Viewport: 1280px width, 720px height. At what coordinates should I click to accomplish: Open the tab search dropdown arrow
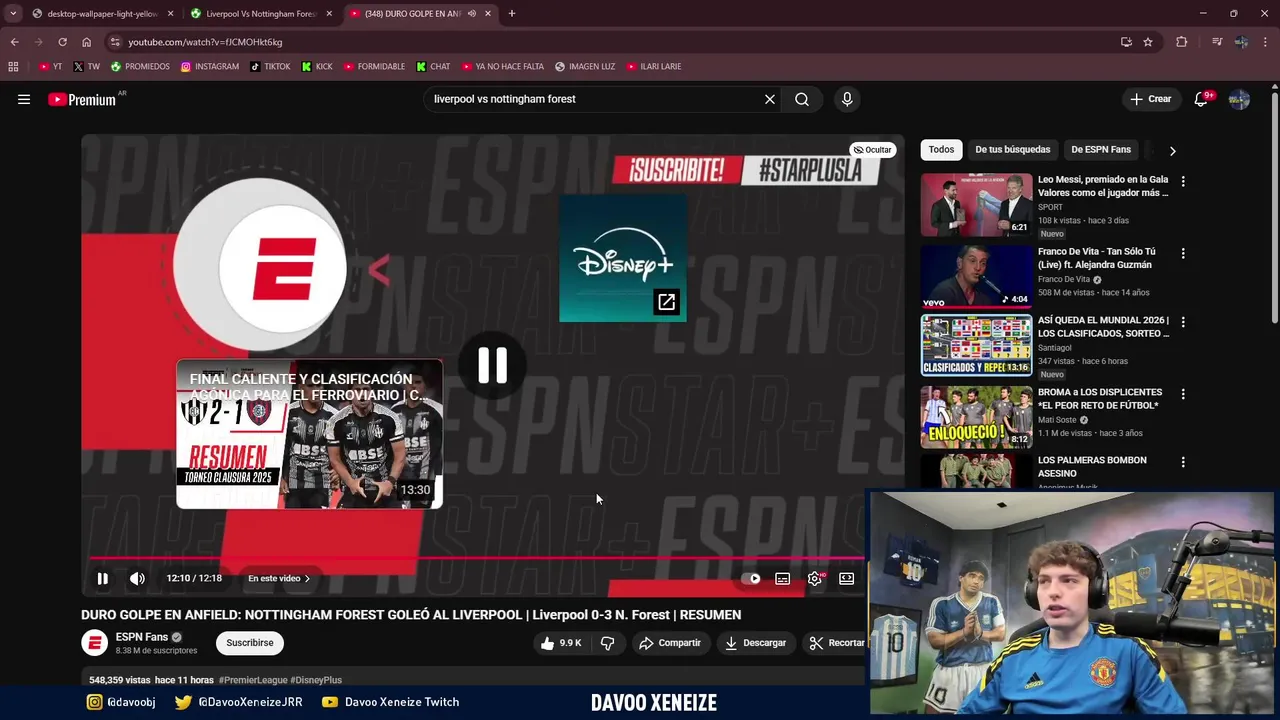[12, 14]
